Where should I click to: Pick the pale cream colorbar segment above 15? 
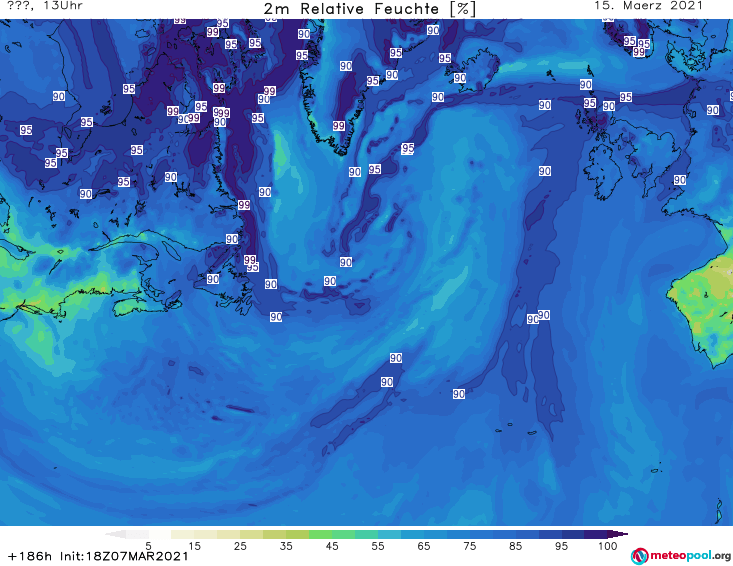tap(182, 534)
